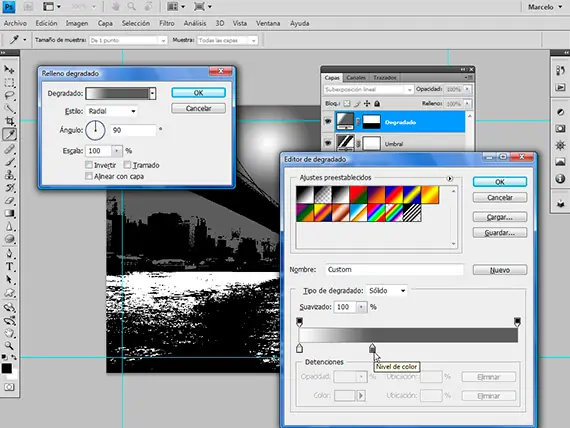Viewport: 570px width, 428px height.
Task: Select the Path Selection tool
Action: (9, 280)
